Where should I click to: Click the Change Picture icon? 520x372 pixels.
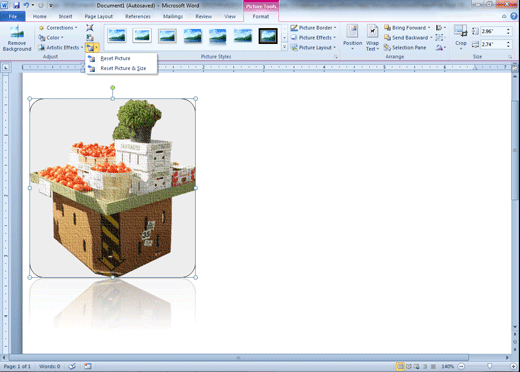pyautogui.click(x=90, y=38)
